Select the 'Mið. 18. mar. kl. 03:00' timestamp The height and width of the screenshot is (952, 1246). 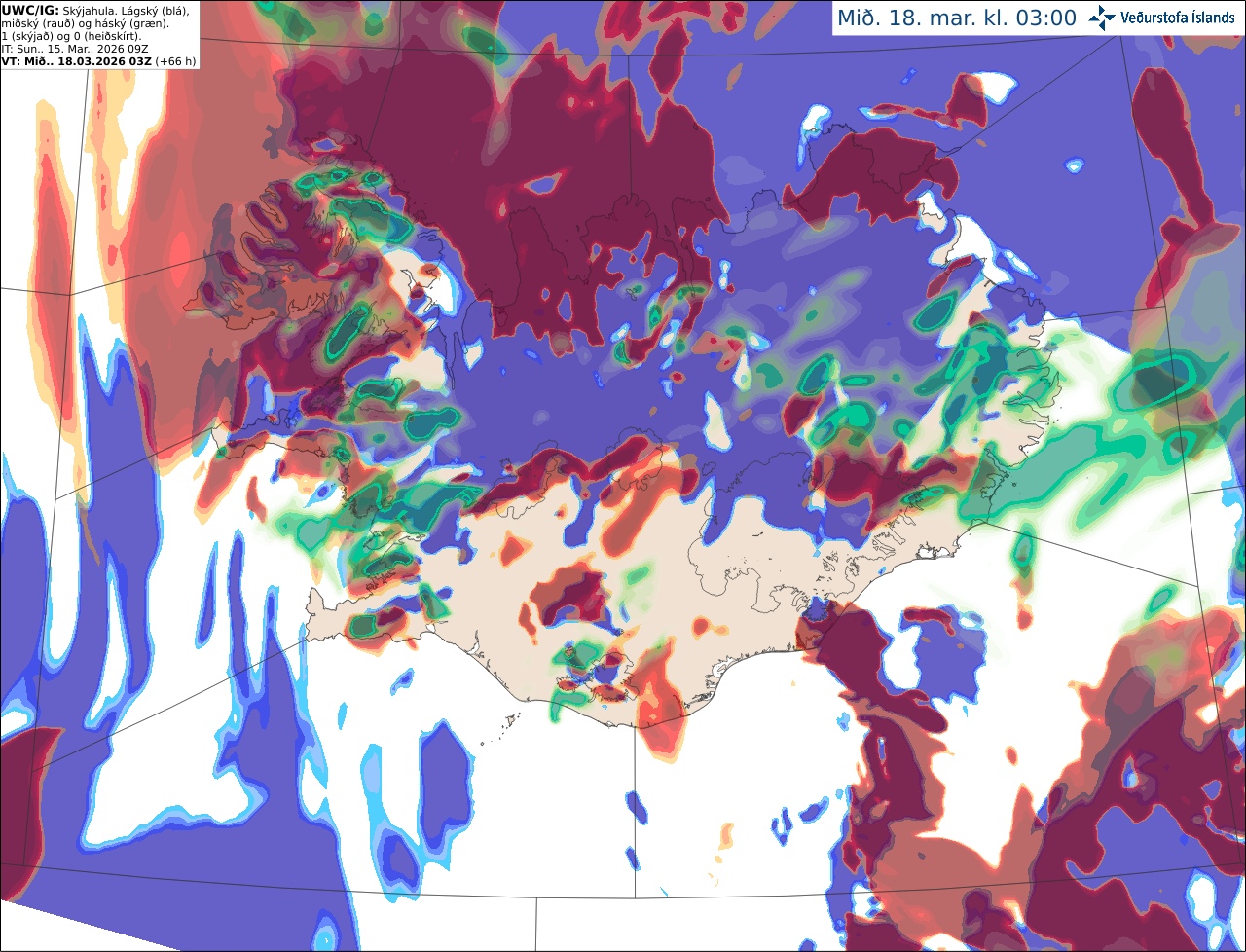pyautogui.click(x=957, y=18)
